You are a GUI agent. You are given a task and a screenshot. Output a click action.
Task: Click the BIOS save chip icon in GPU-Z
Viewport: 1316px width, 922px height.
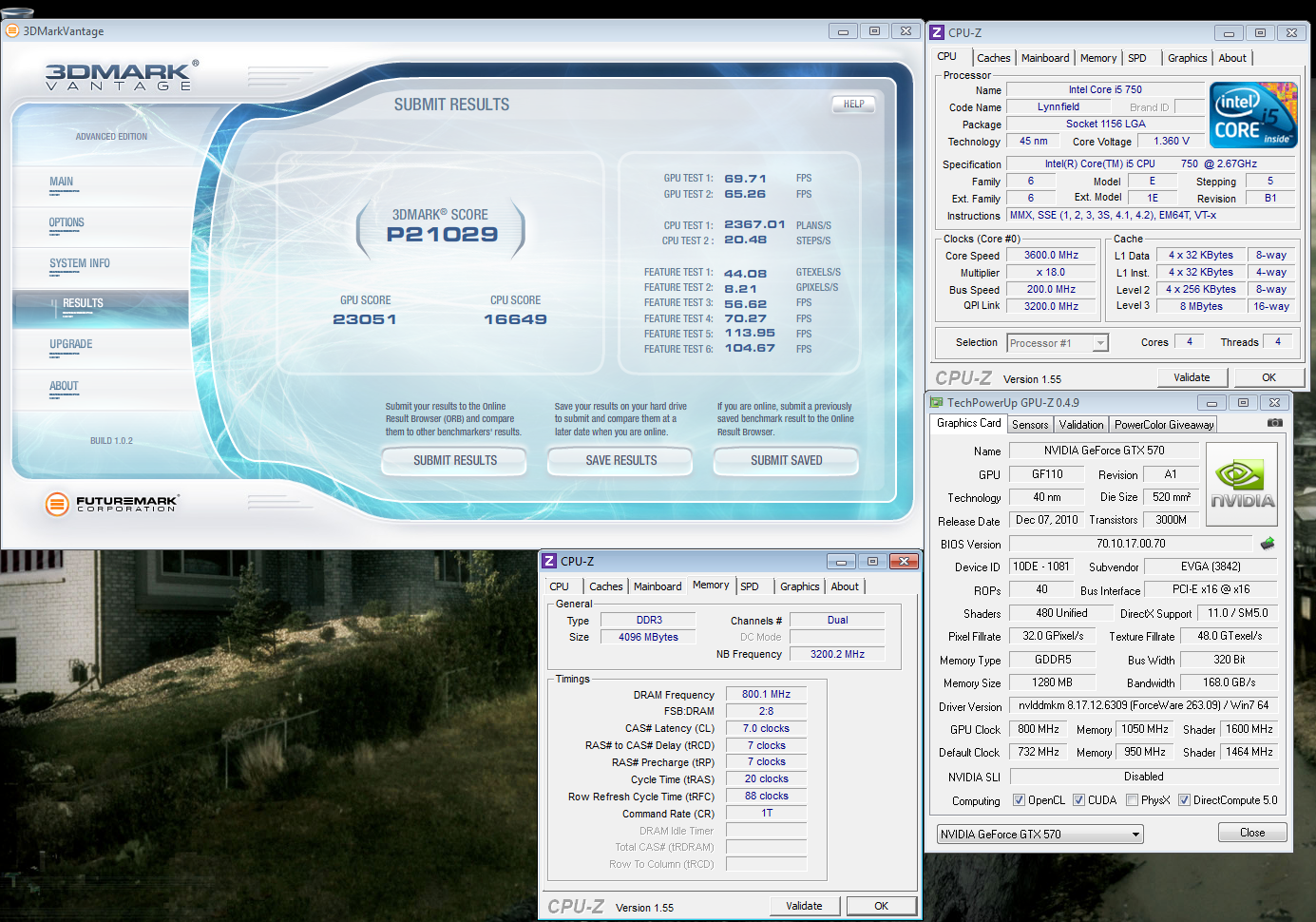(1268, 544)
